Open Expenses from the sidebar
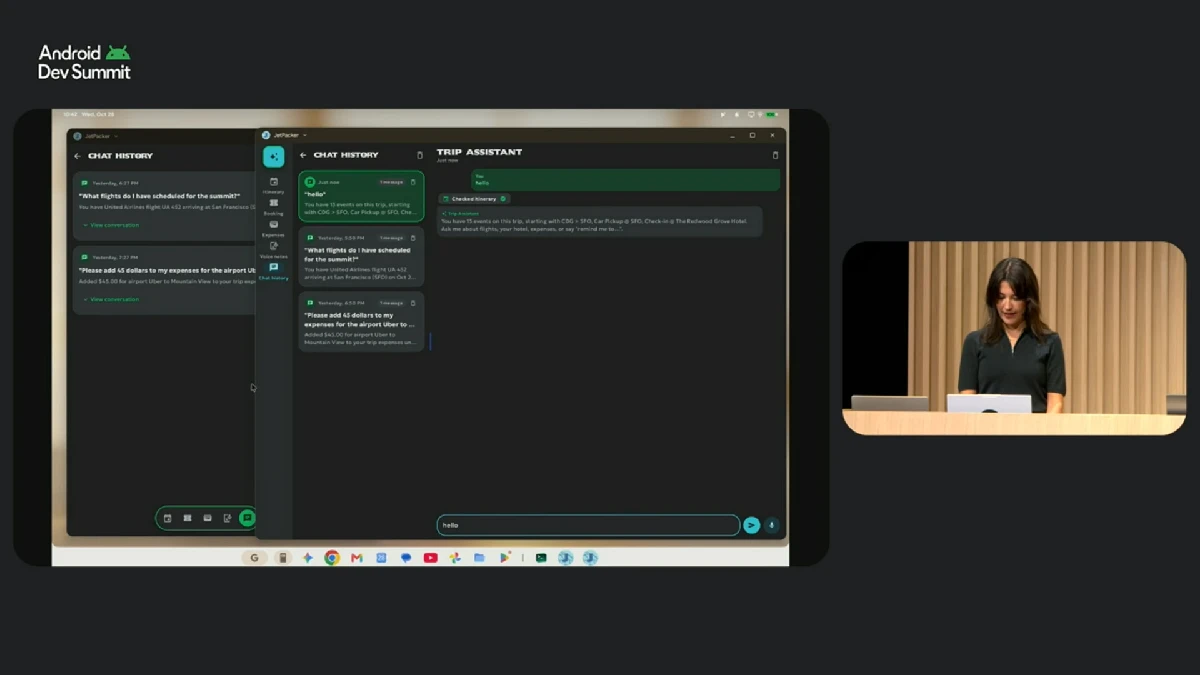This screenshot has height=675, width=1200. click(273, 228)
